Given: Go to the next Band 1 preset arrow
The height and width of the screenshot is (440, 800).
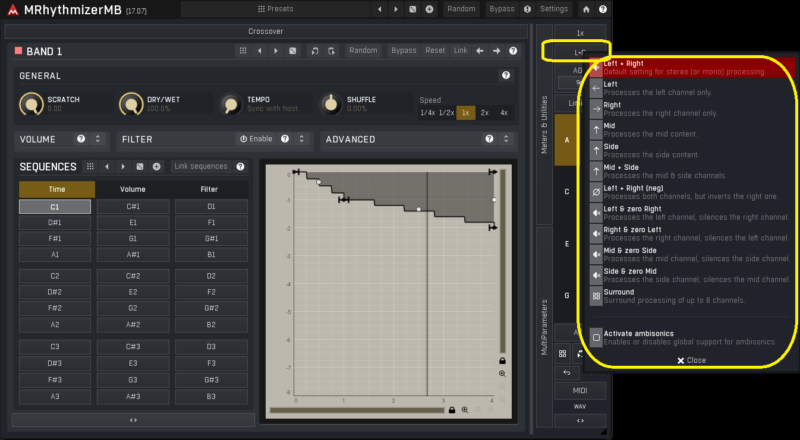Looking at the screenshot, I should pos(276,50).
